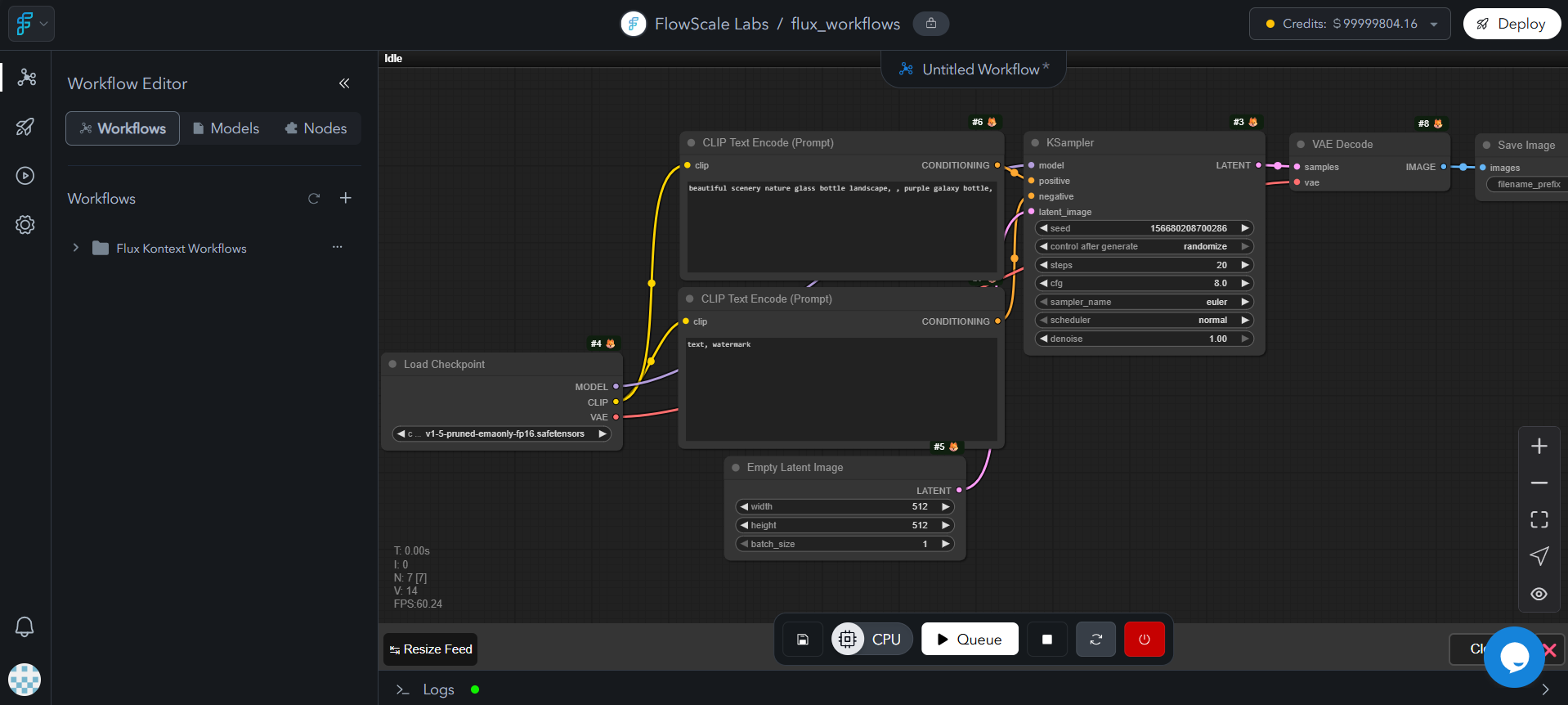Zoom in on the canvas
The width and height of the screenshot is (1568, 705).
(1539, 446)
